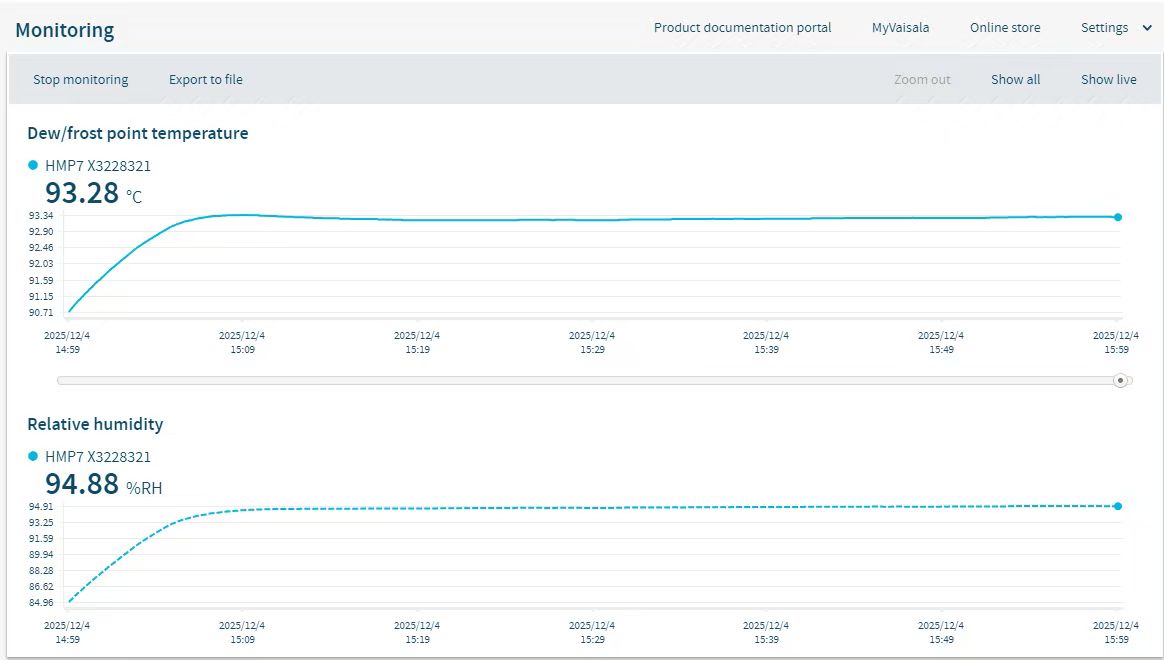Visit the Online store

pos(1005,28)
